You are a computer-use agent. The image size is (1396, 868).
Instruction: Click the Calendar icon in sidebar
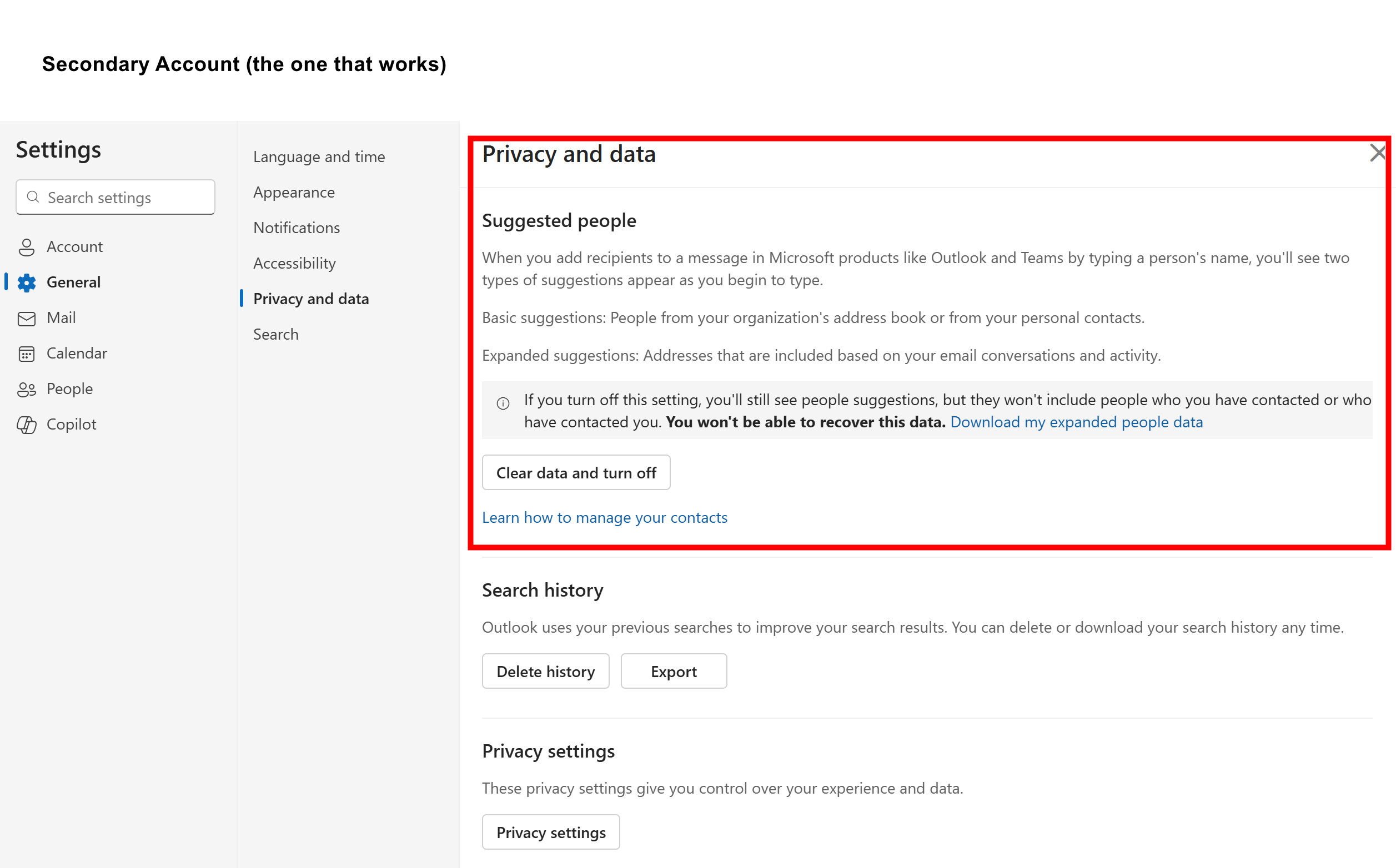tap(27, 354)
